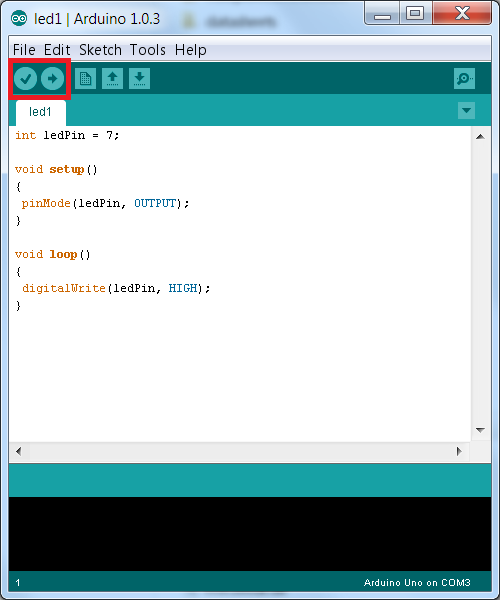This screenshot has width=500, height=600.
Task: Expand the tab options dropdown arrow
Action: click(466, 111)
